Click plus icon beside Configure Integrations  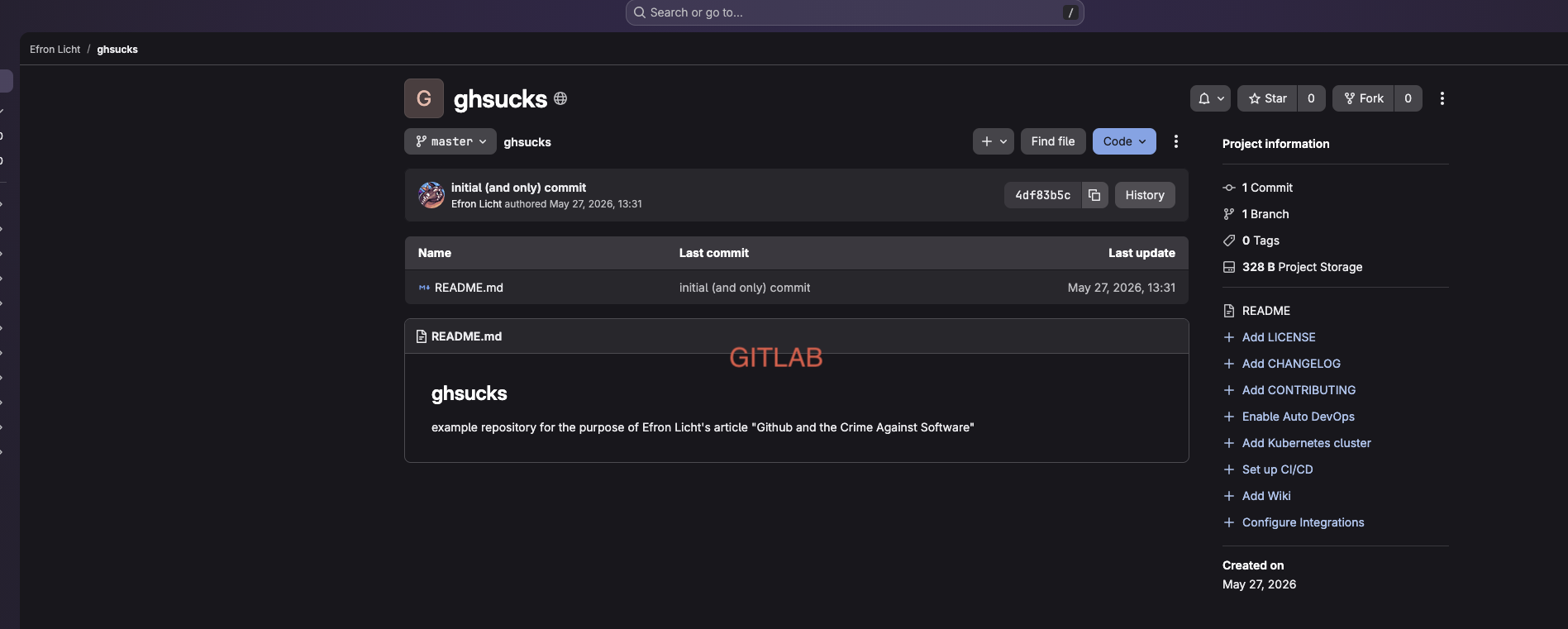coord(1229,522)
